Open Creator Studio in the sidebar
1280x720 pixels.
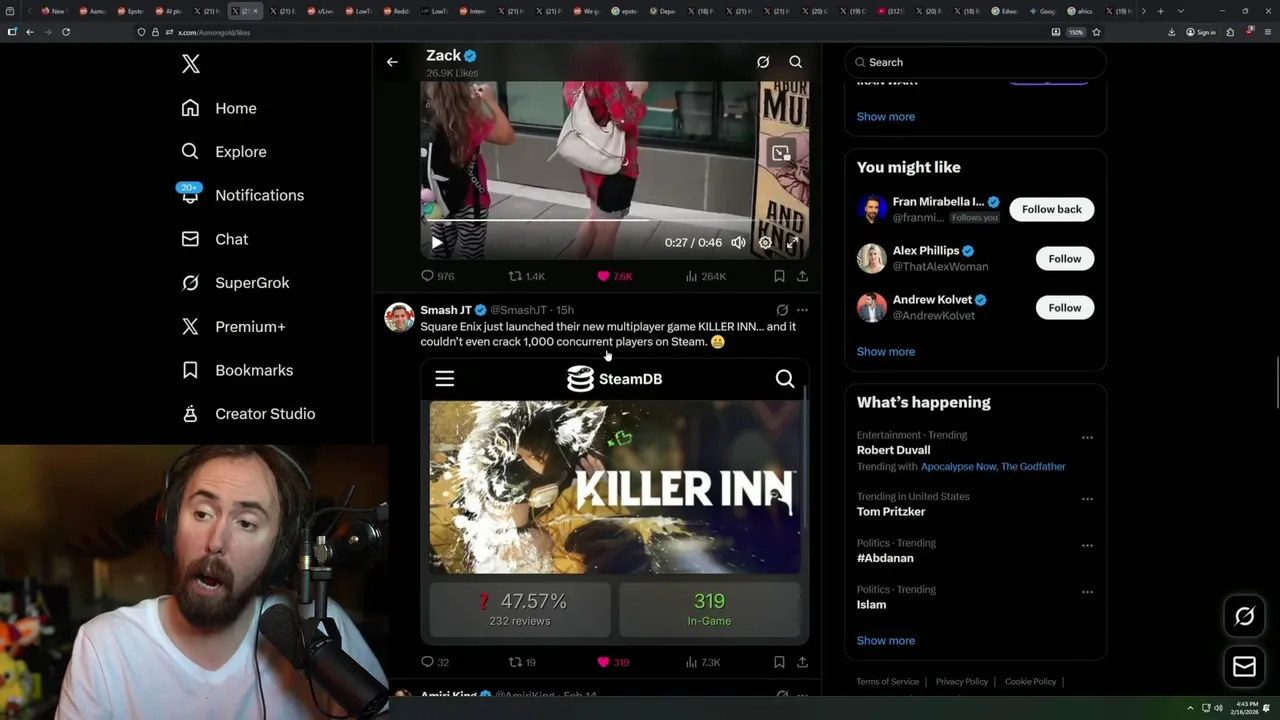(248, 414)
